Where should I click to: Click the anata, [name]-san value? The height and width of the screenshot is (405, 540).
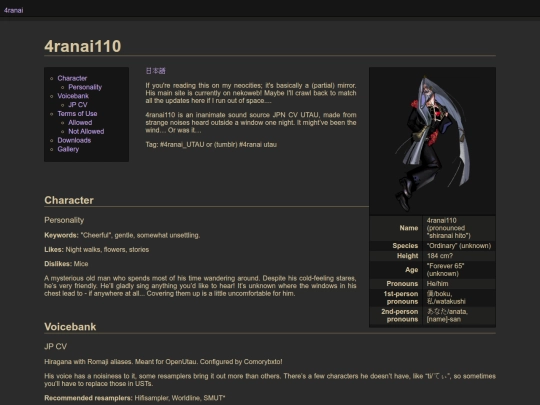[x=447, y=315]
